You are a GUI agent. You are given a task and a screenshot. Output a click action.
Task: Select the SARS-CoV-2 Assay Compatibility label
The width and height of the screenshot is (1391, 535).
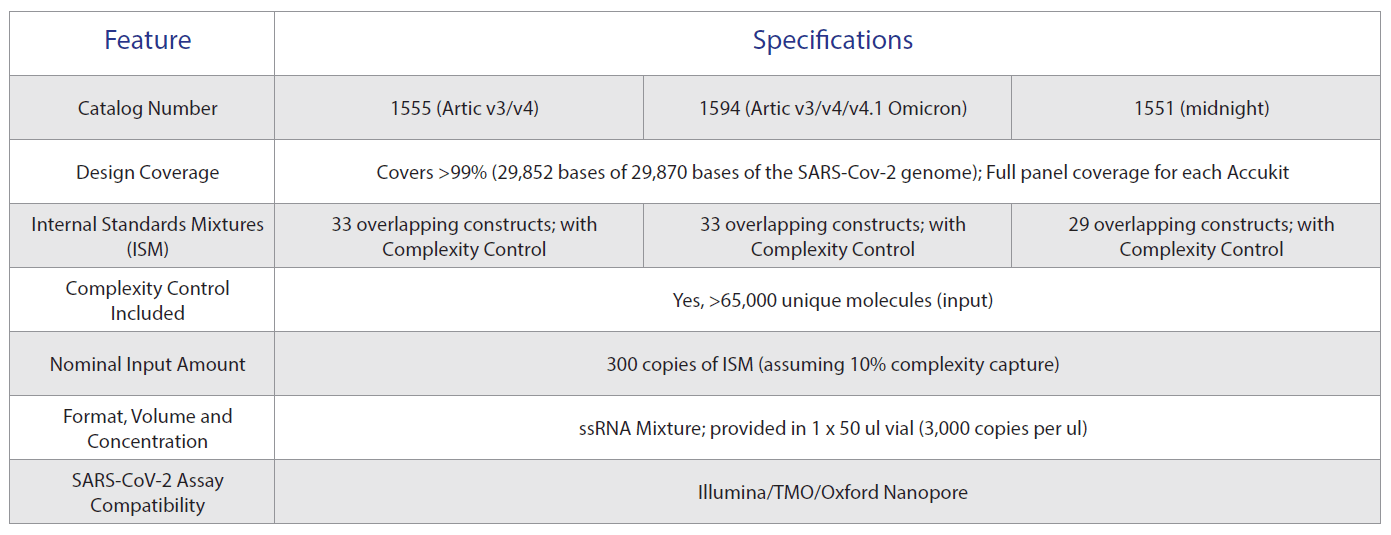pos(148,492)
